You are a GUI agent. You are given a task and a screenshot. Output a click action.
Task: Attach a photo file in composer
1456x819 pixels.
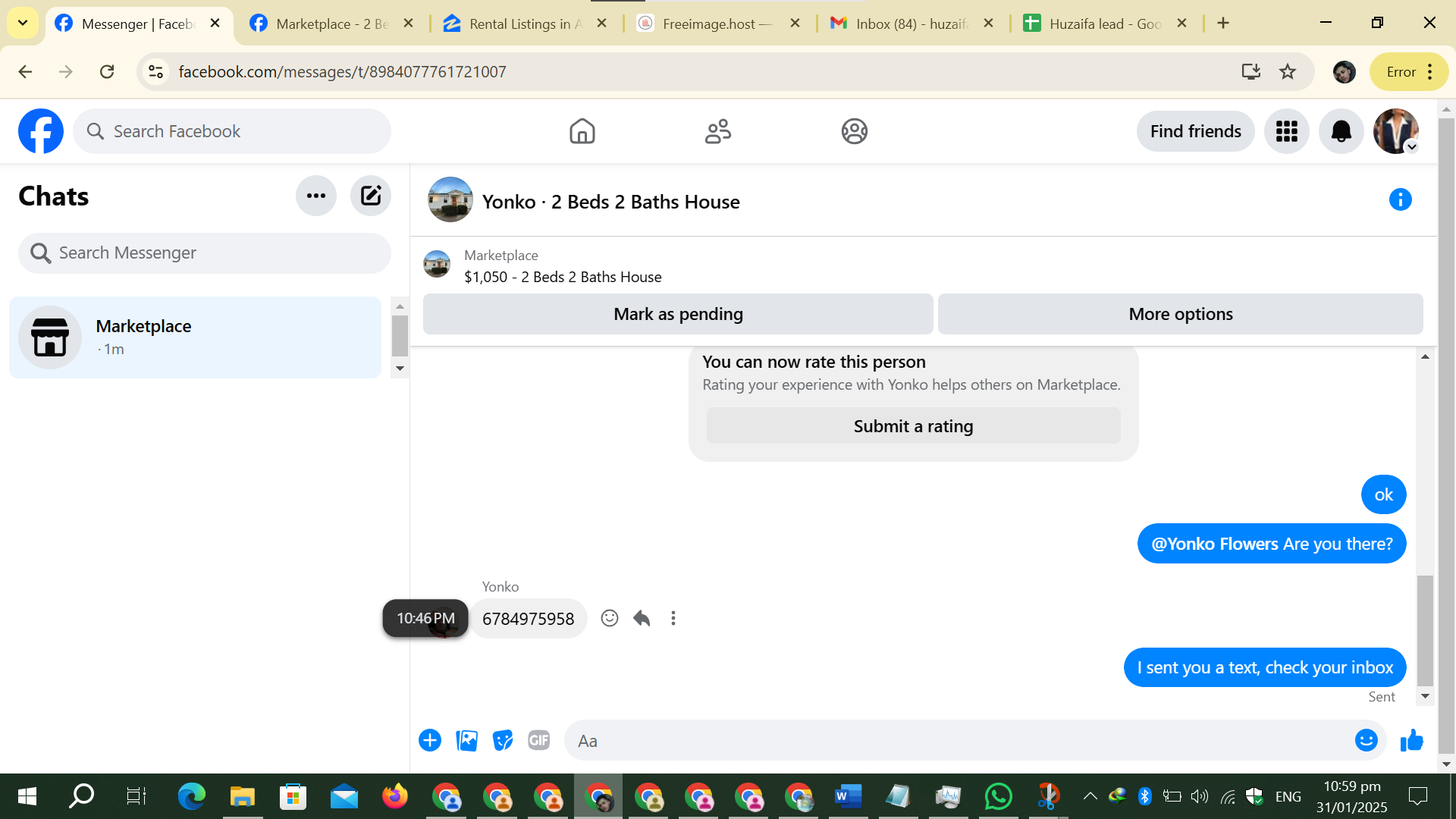pos(467,740)
